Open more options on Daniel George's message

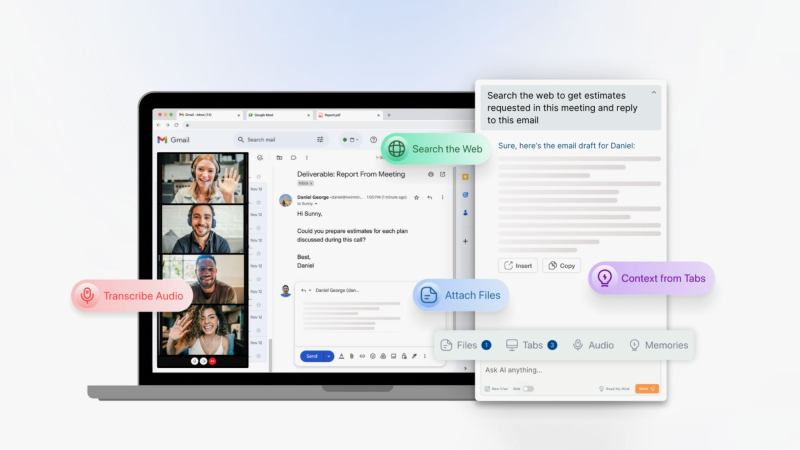(442, 197)
